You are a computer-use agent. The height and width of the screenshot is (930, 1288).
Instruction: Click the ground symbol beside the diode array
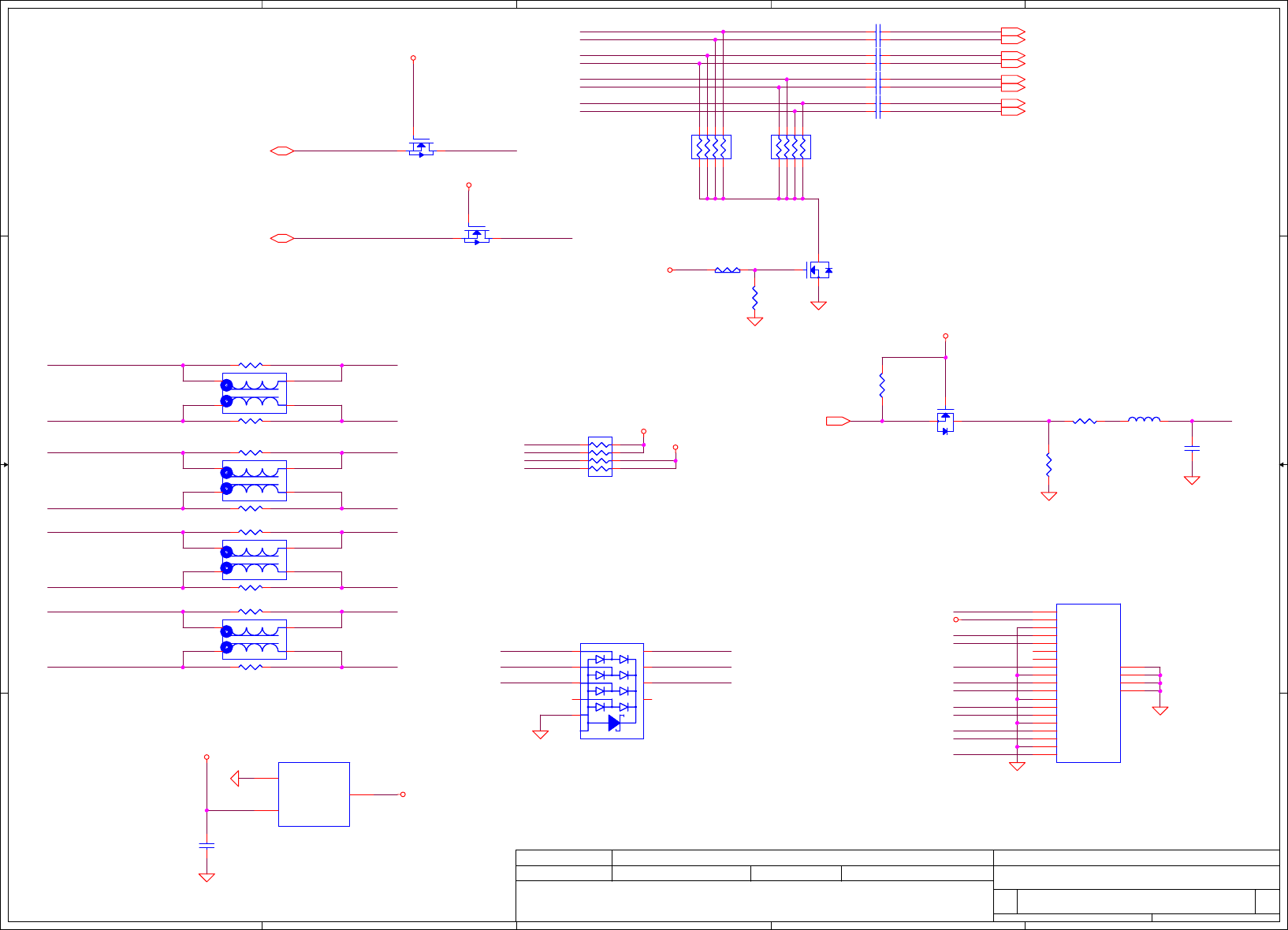pyautogui.click(x=540, y=735)
